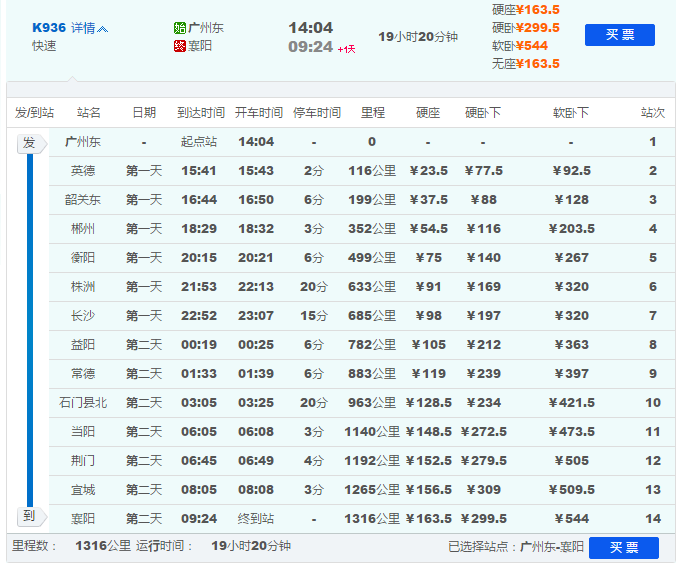This screenshot has height=564, width=698.
Task: Click the top 买票 buy ticket button
Action: pos(620,35)
